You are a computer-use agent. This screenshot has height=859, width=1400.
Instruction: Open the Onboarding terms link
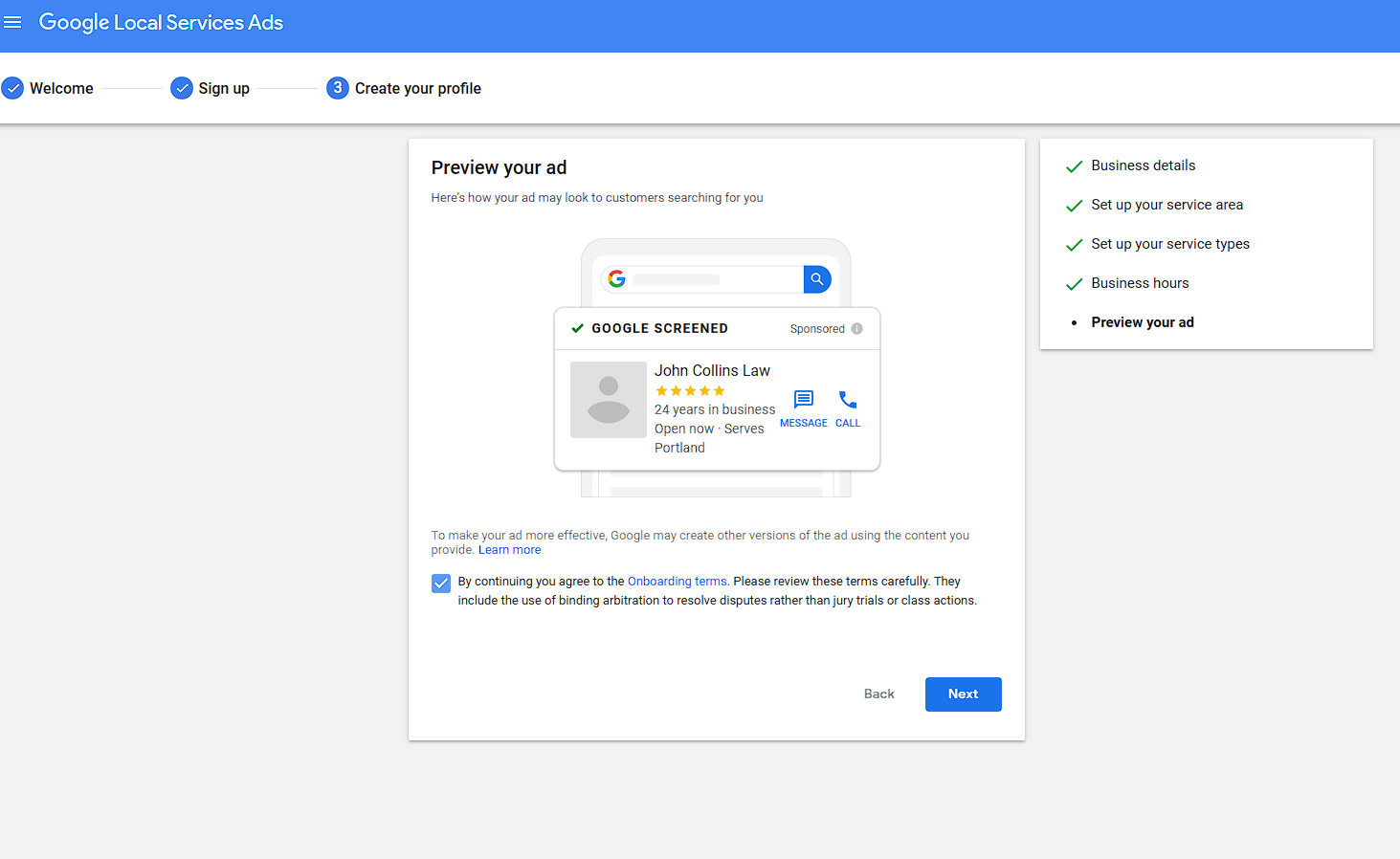coord(677,581)
